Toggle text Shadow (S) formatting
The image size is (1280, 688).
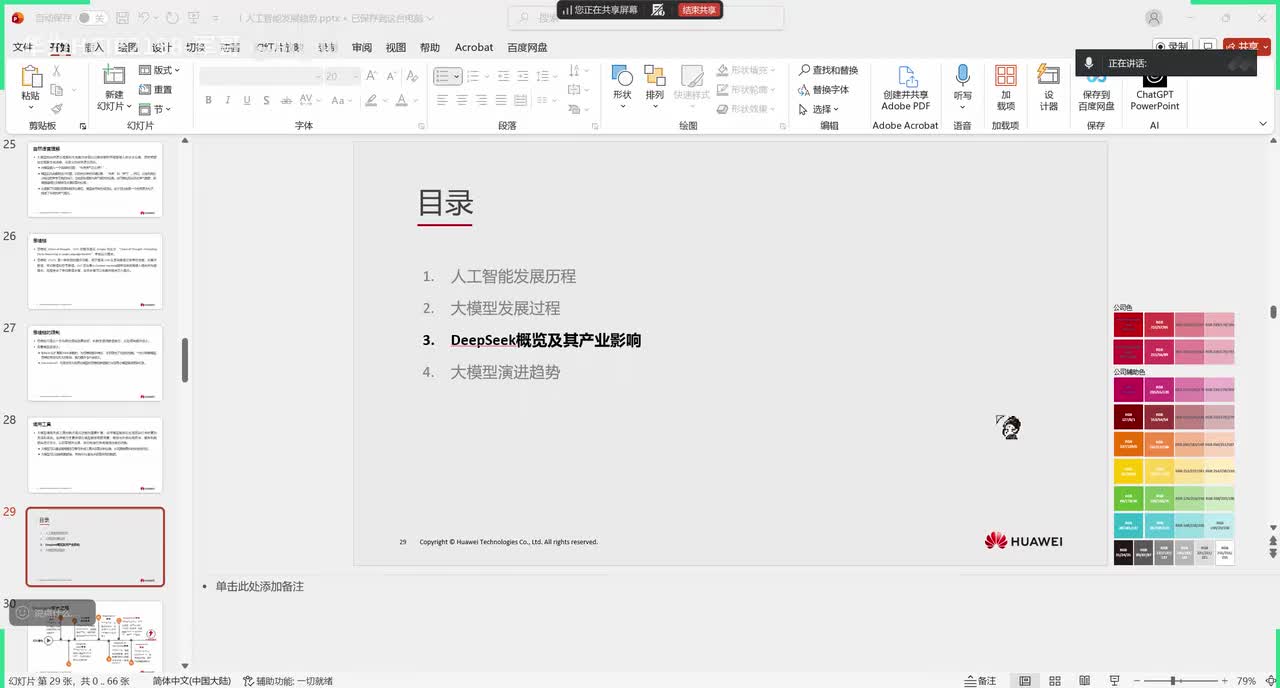pyautogui.click(x=265, y=100)
